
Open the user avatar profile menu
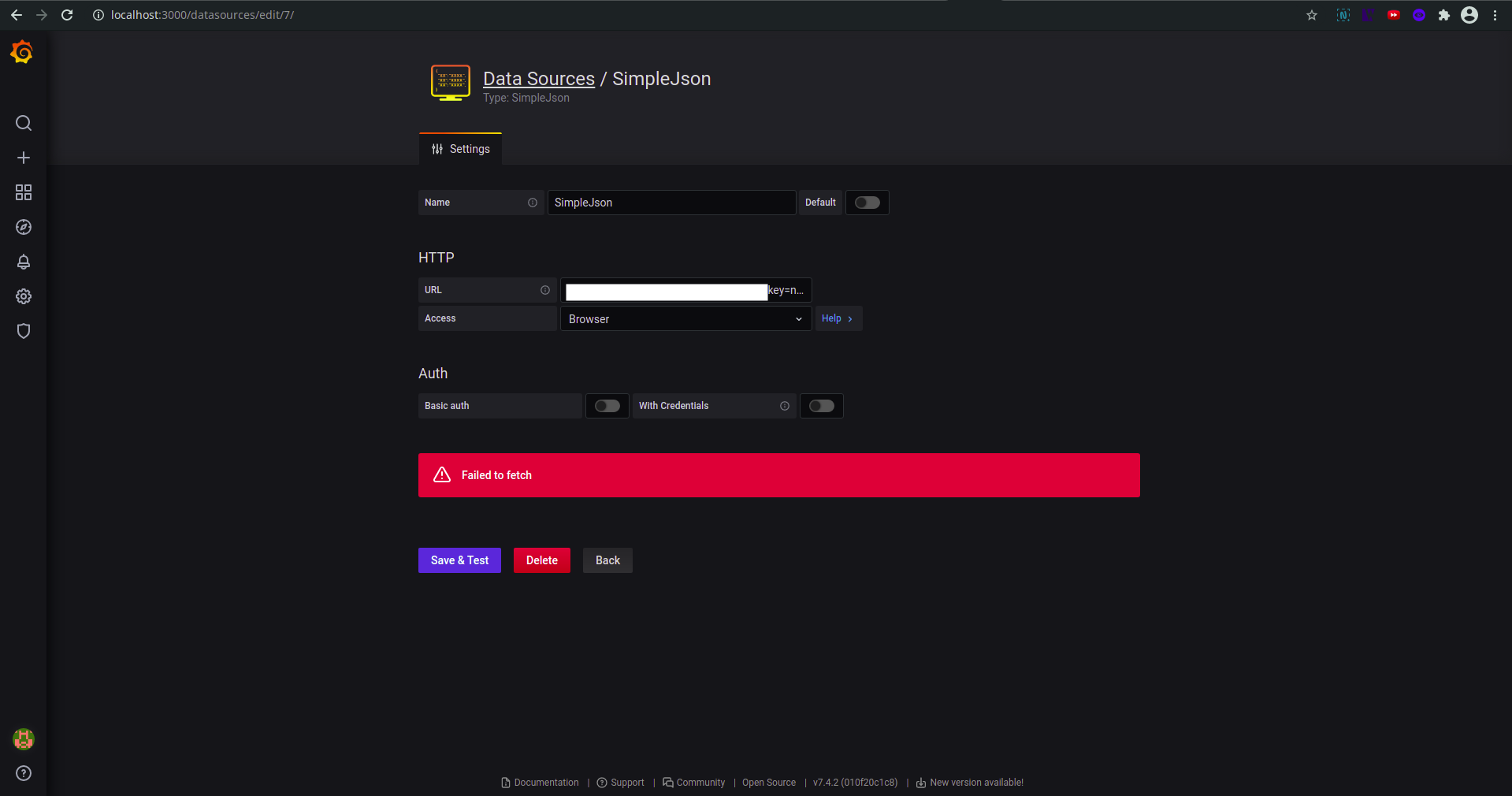pos(24,738)
